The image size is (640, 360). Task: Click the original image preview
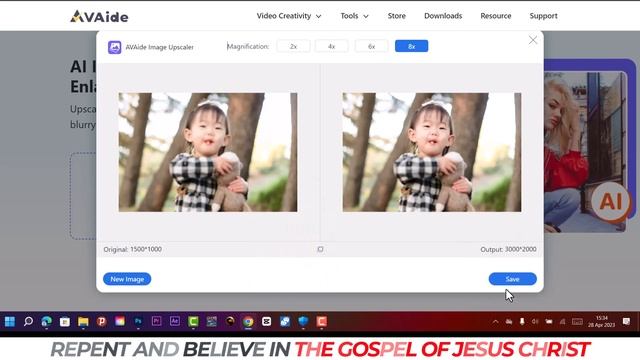coord(208,152)
